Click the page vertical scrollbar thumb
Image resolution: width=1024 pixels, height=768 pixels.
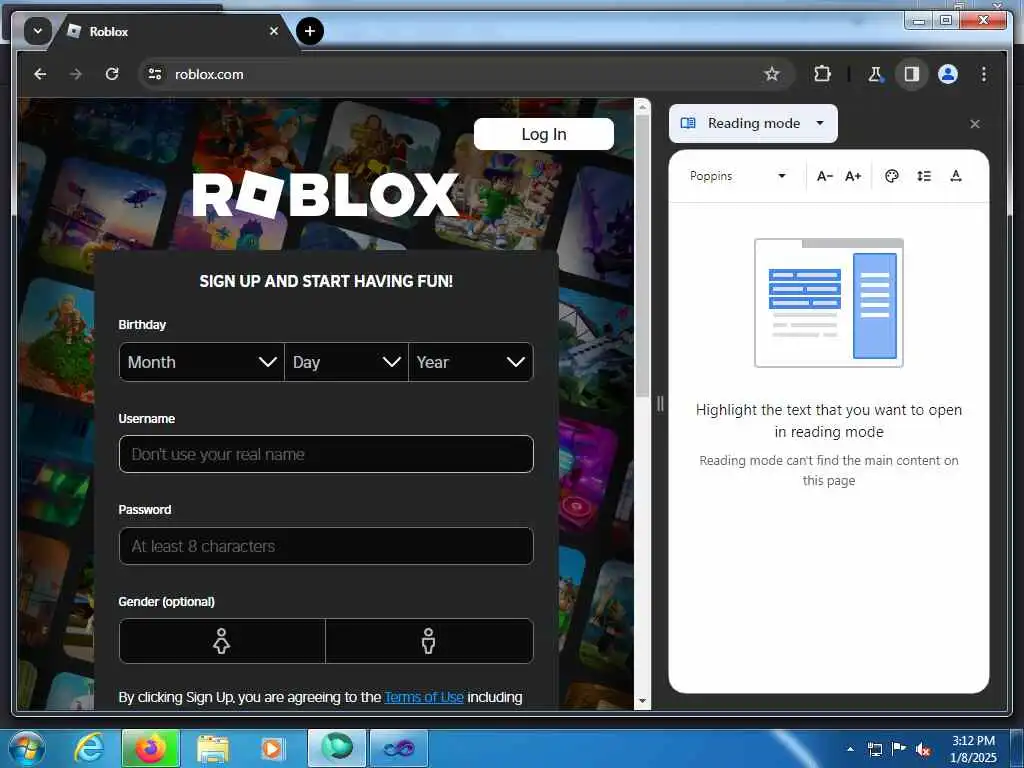tap(642, 255)
